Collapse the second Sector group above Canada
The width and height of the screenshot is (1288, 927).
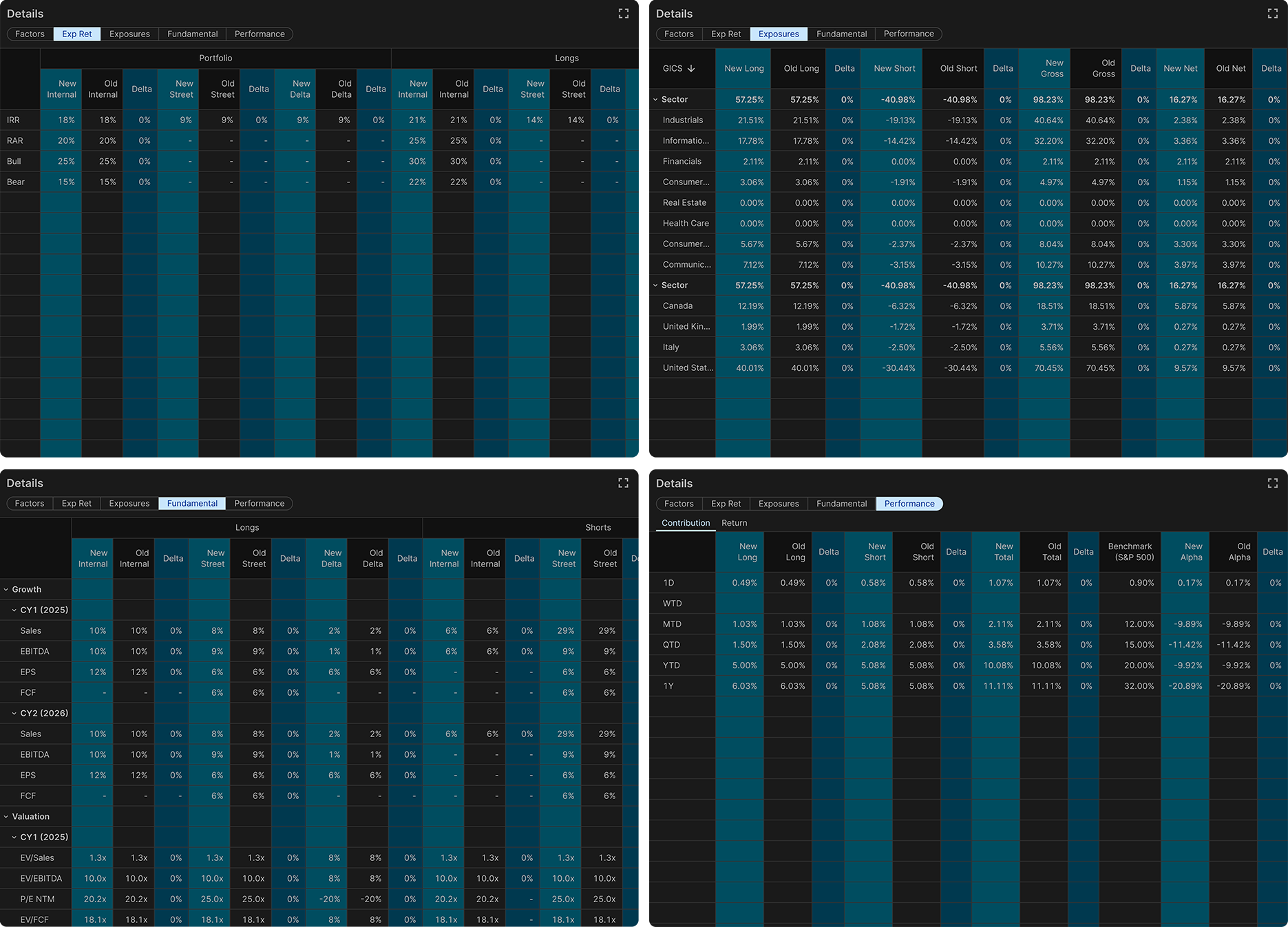pyautogui.click(x=655, y=285)
